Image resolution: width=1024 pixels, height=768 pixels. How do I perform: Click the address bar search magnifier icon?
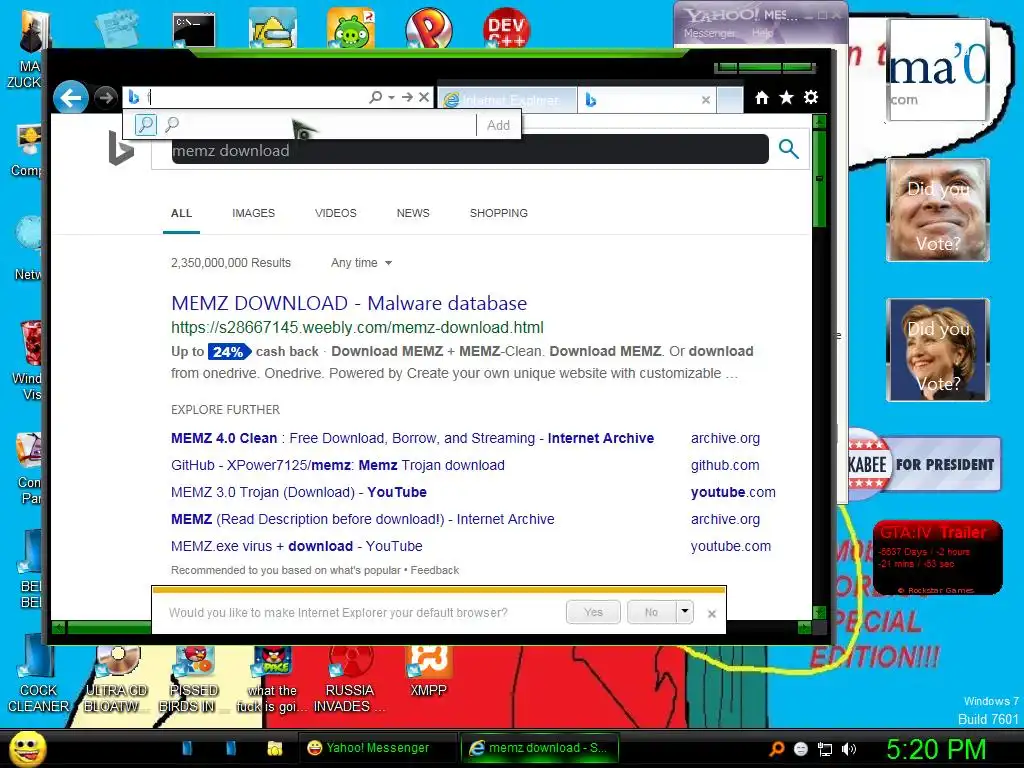[x=376, y=97]
